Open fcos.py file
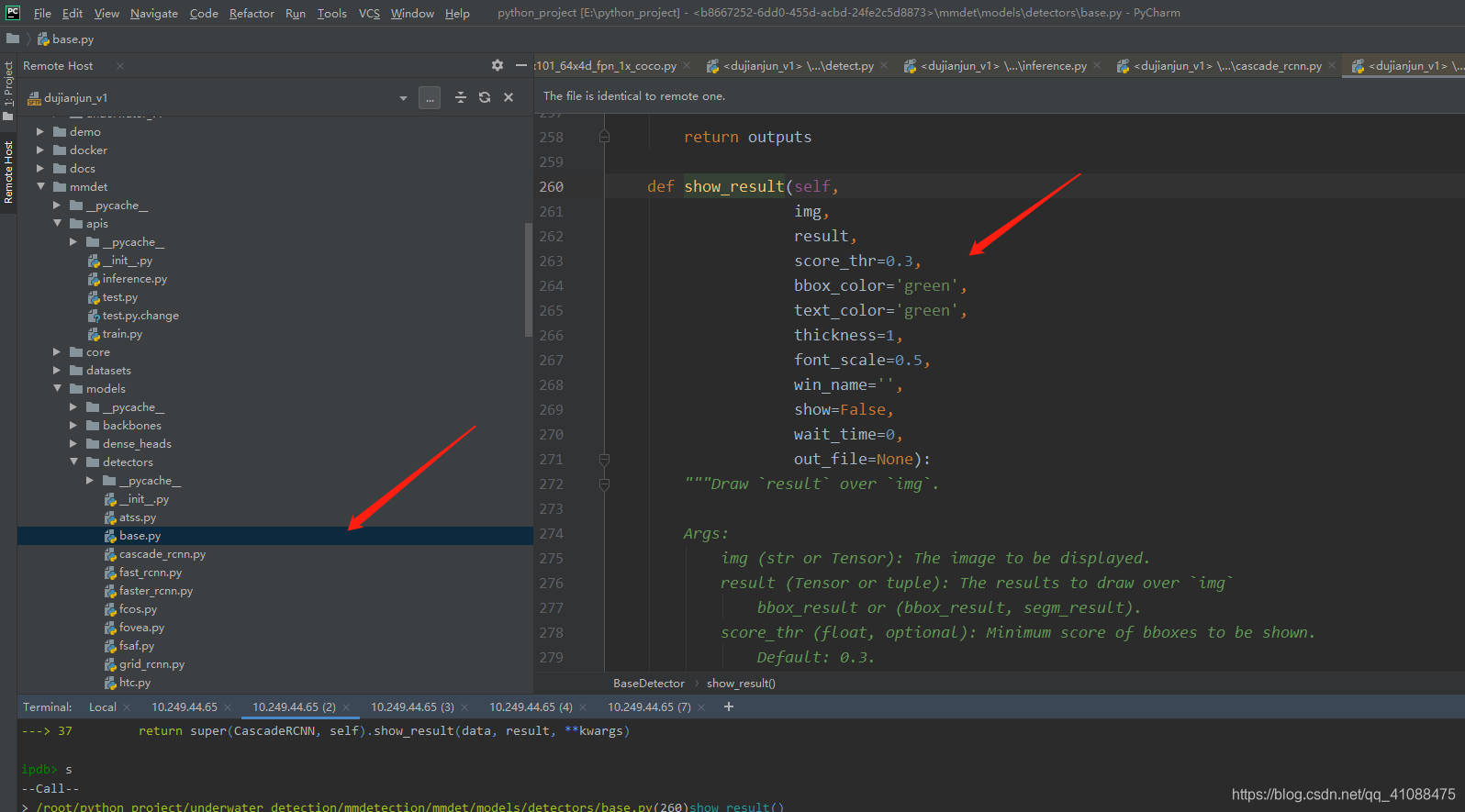 [x=138, y=609]
